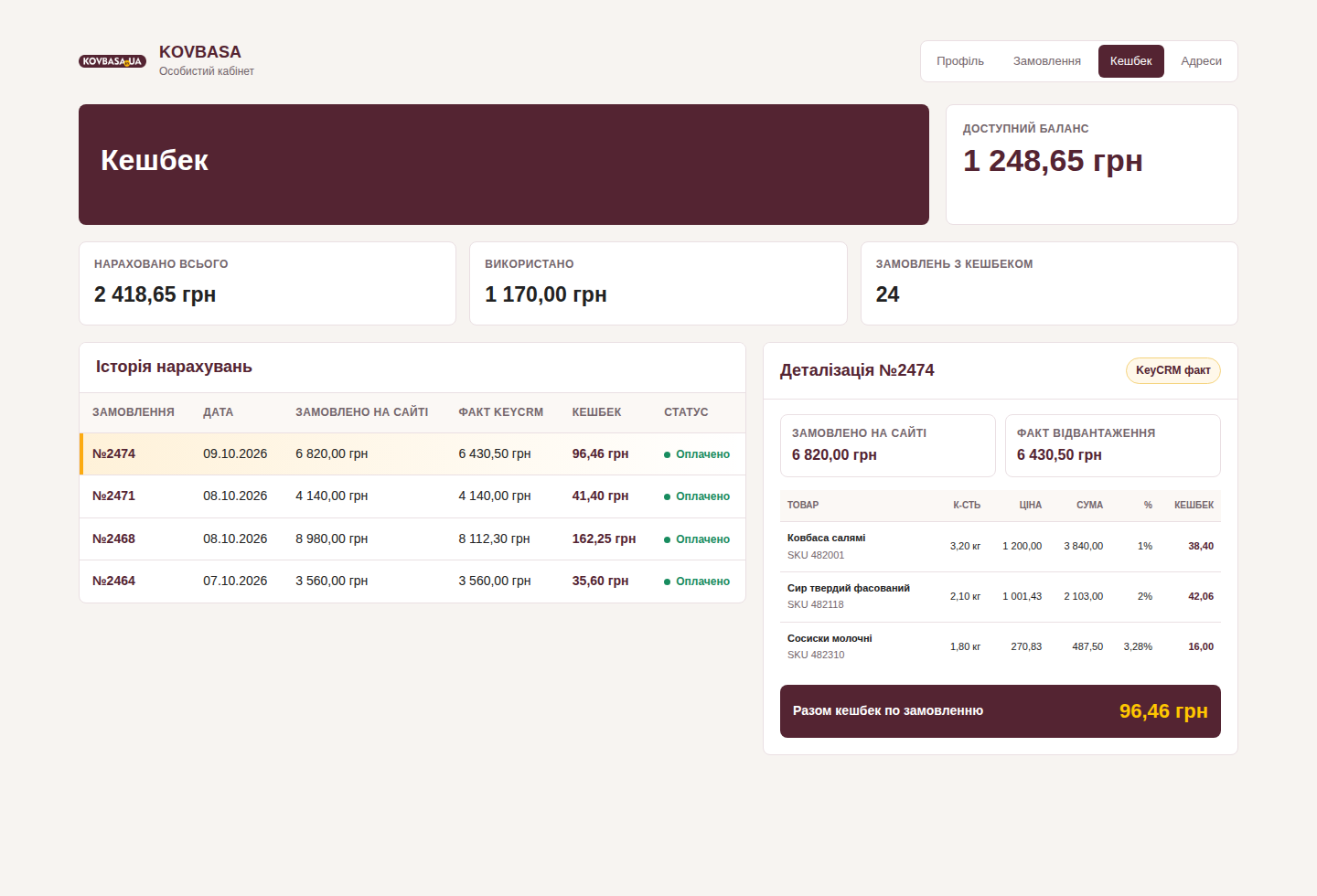Go to the Адреси tab
Image resolution: width=1317 pixels, height=896 pixels.
(x=1201, y=61)
